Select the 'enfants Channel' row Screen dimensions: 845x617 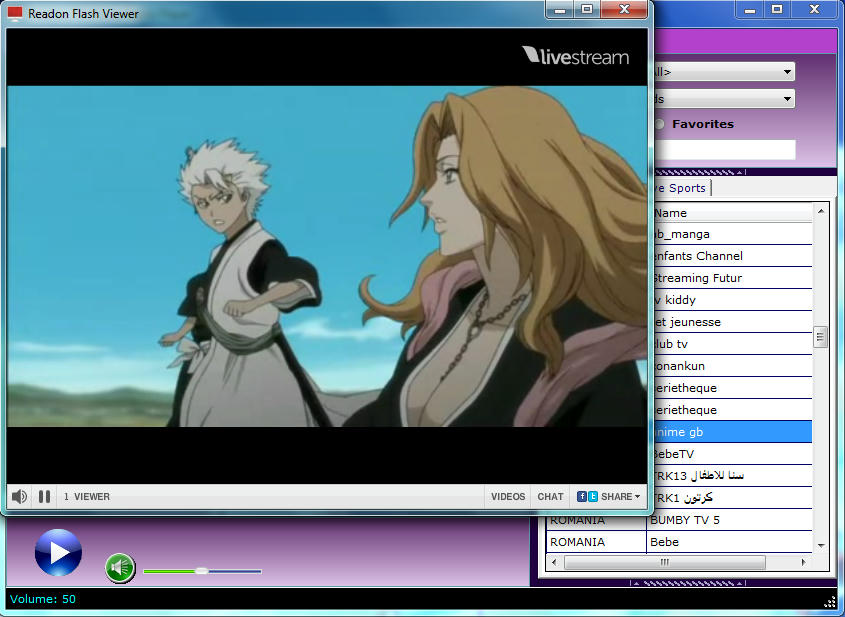tap(731, 256)
